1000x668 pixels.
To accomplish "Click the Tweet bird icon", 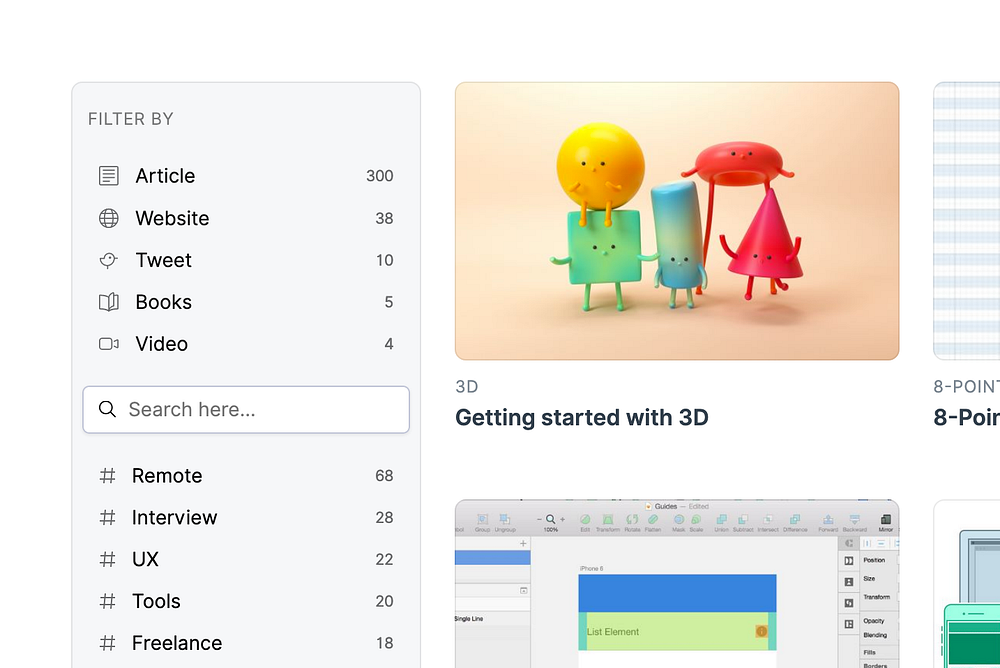I will click(x=108, y=260).
